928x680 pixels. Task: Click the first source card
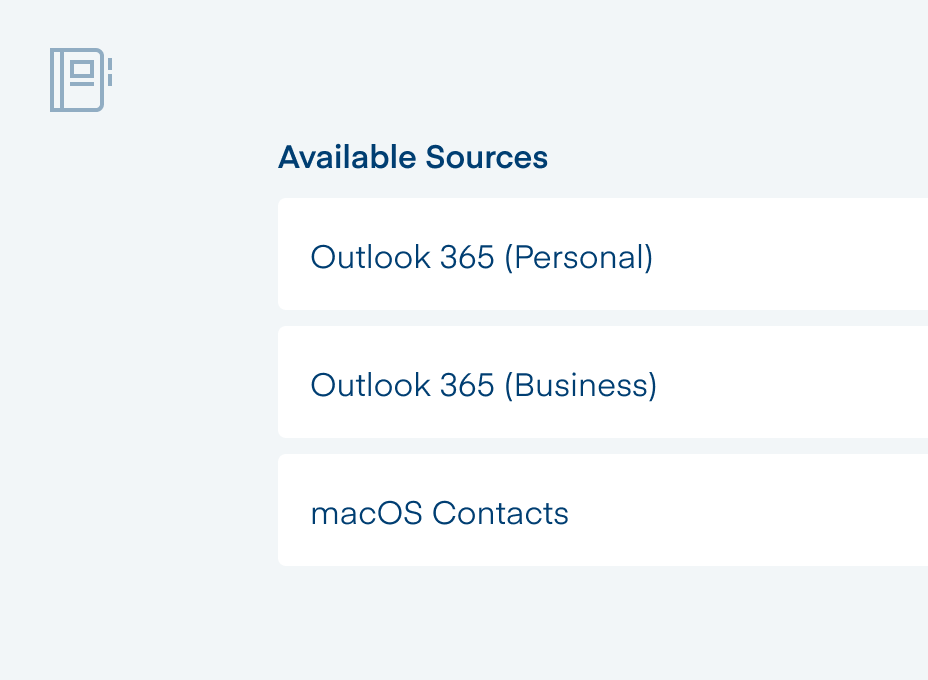point(600,254)
